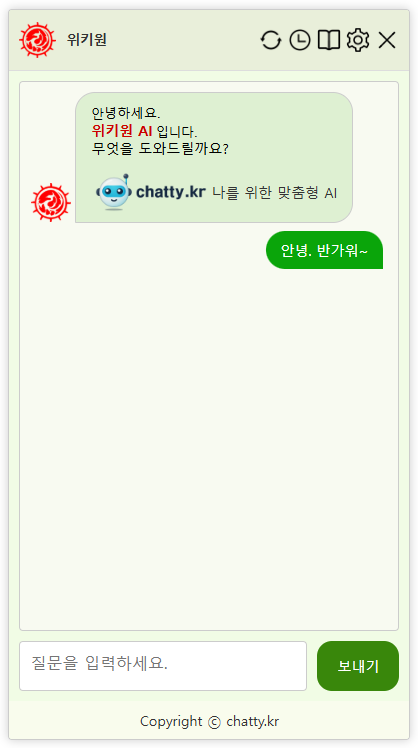Screen dimensions: 418x748
Task: Select the 안녕. 반가워~ user message bubble
Action: [x=324, y=250]
